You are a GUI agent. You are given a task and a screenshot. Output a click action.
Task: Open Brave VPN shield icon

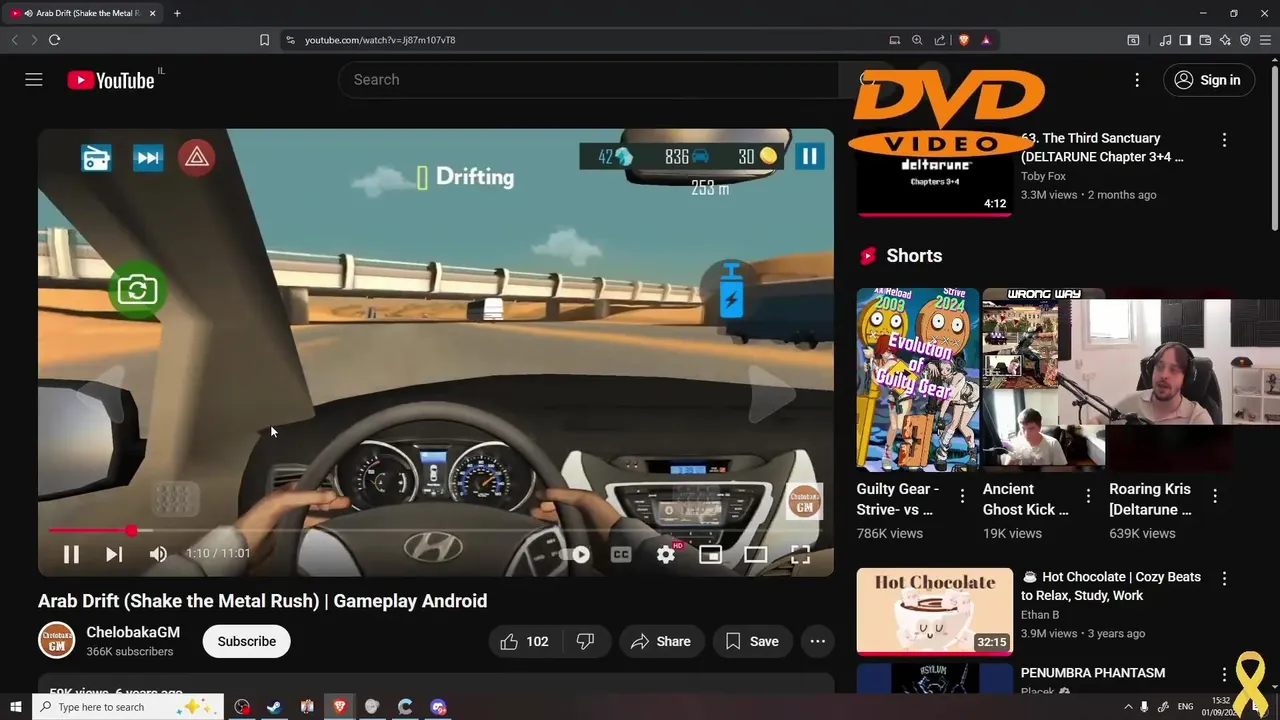coord(1245,40)
